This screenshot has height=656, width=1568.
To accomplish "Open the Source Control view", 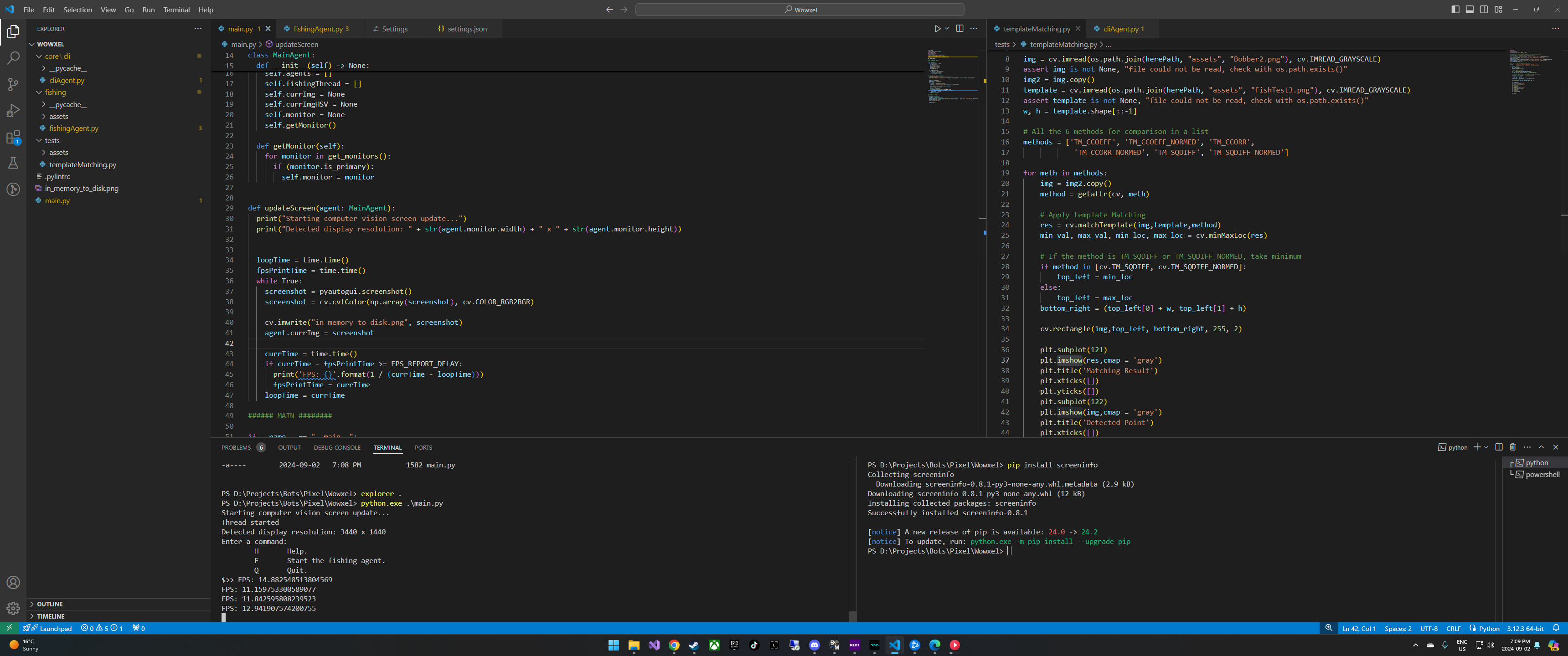I will click(13, 85).
